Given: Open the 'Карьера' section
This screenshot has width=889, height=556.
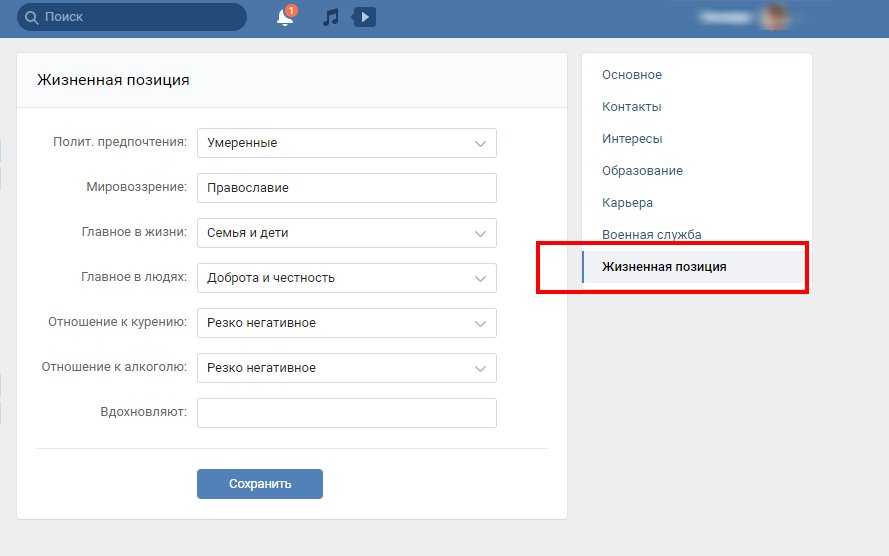Looking at the screenshot, I should coord(627,203).
